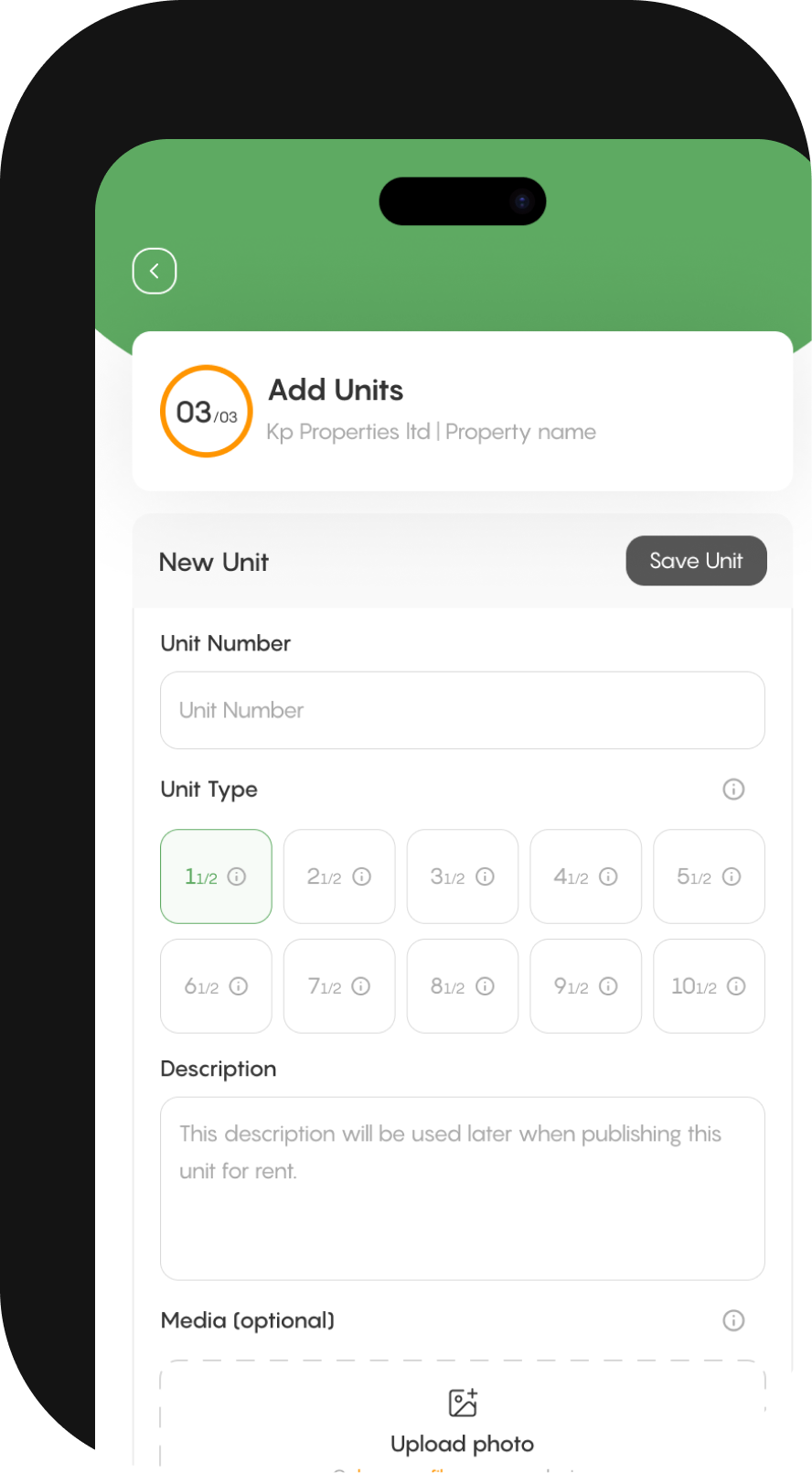Screen dimensions: 812x1473
Task: Tap the info icon on 1½ unit
Action: pyautogui.click(x=237, y=876)
